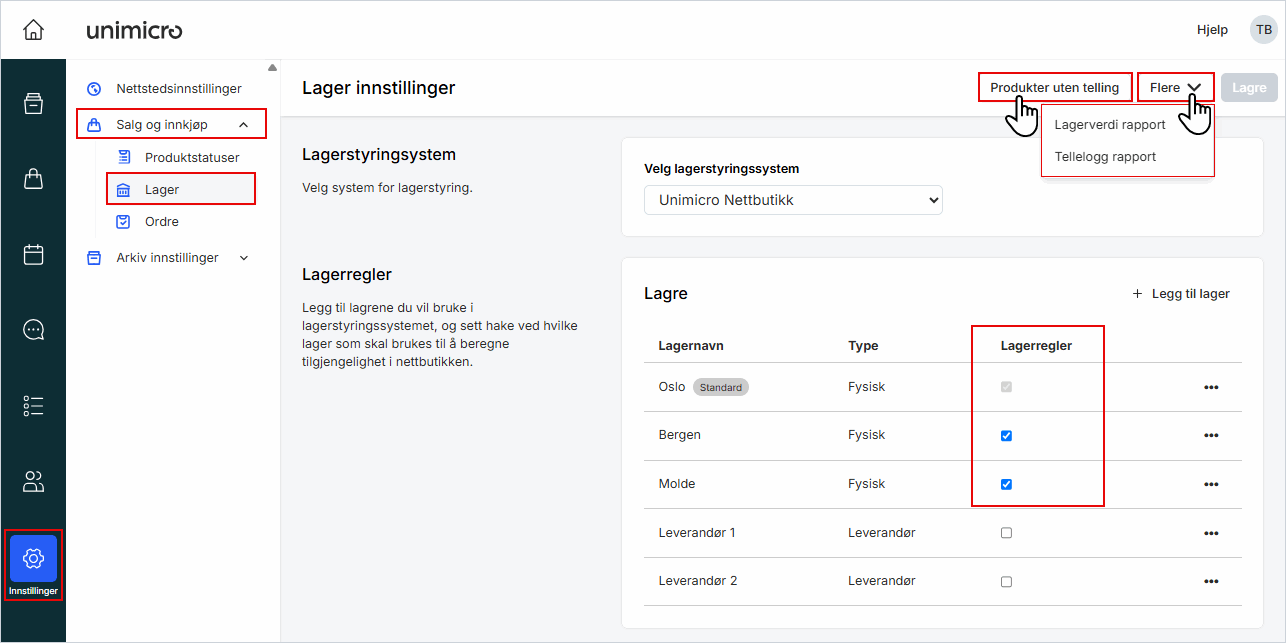Click Hjelp in the top bar
This screenshot has width=1286, height=643.
[1212, 29]
